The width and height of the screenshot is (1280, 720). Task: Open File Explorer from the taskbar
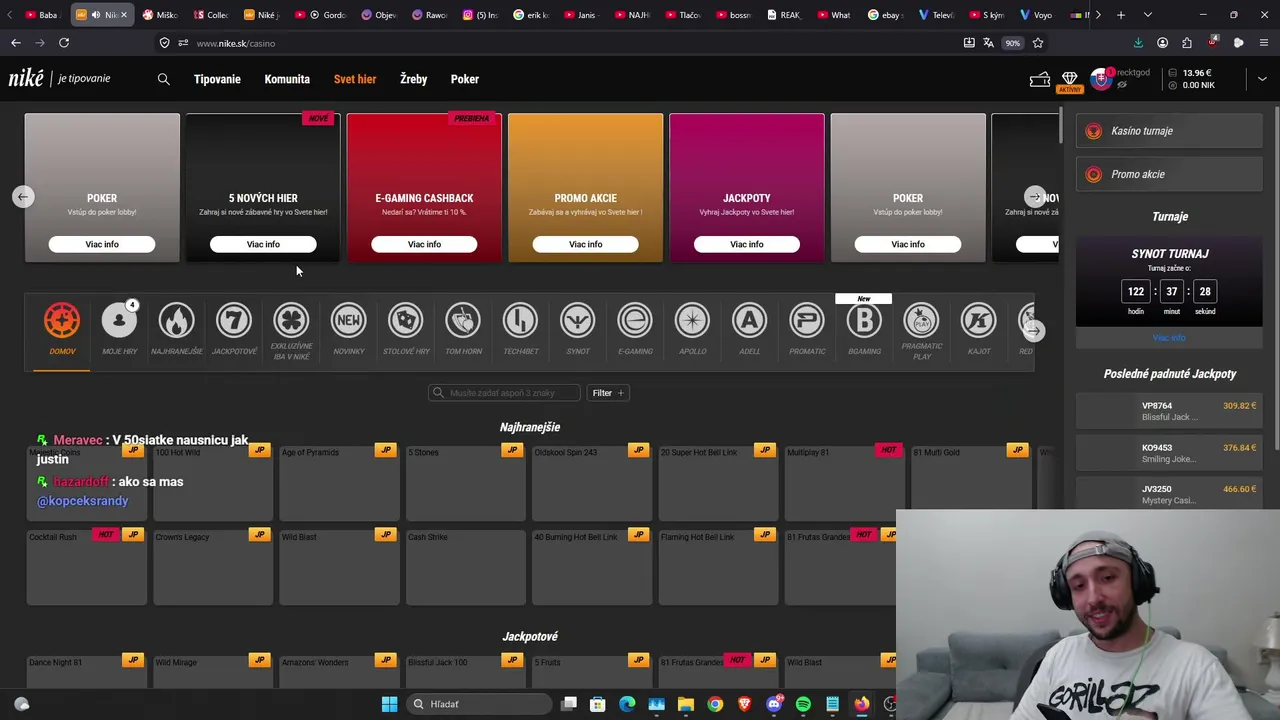point(686,704)
